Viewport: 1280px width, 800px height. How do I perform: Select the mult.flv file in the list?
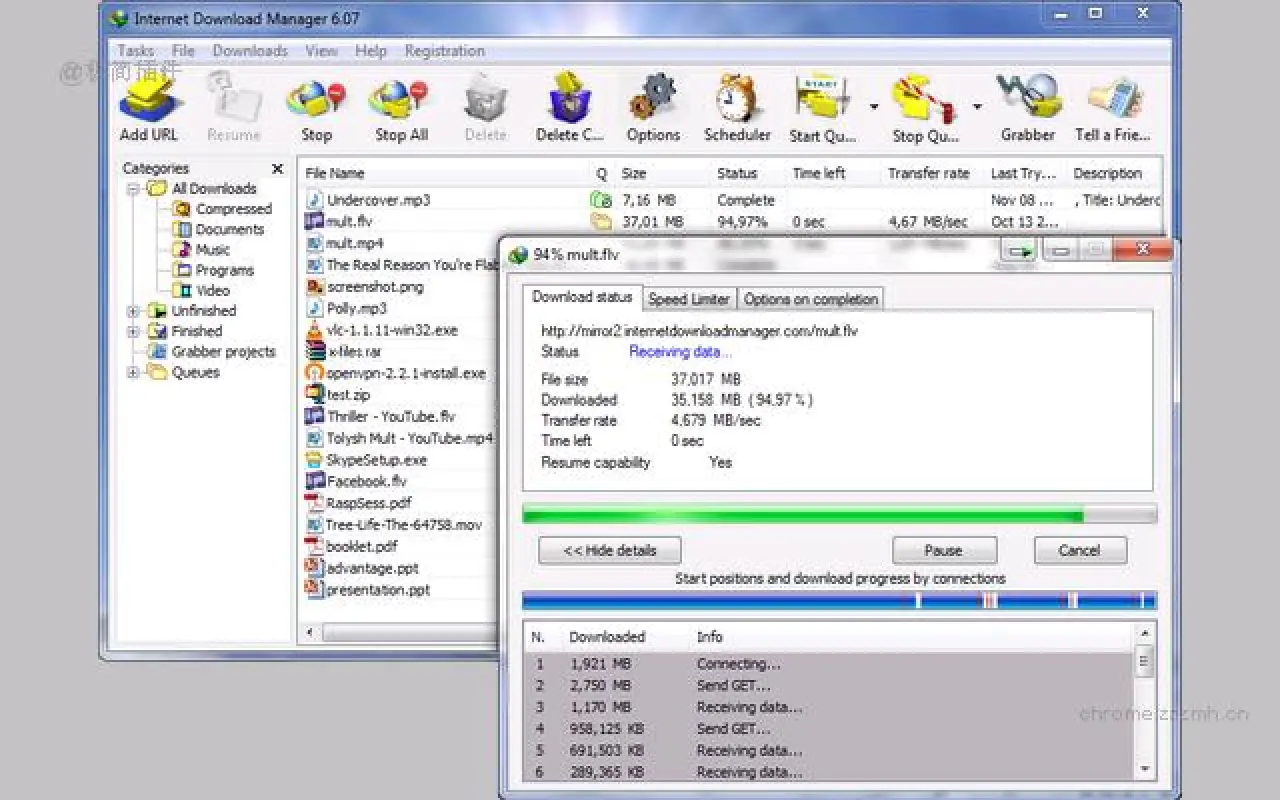pos(350,221)
